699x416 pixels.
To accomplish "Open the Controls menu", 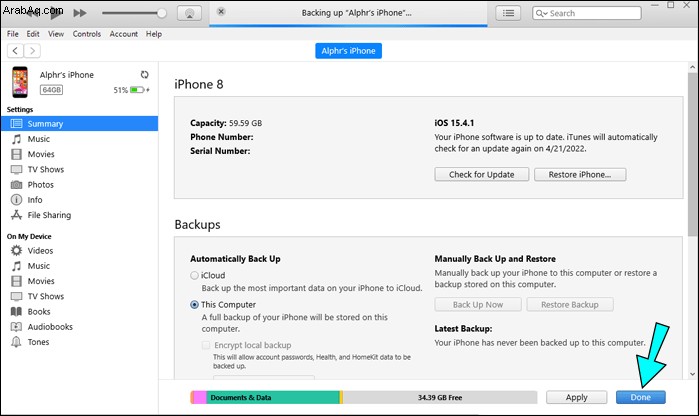I will [87, 34].
